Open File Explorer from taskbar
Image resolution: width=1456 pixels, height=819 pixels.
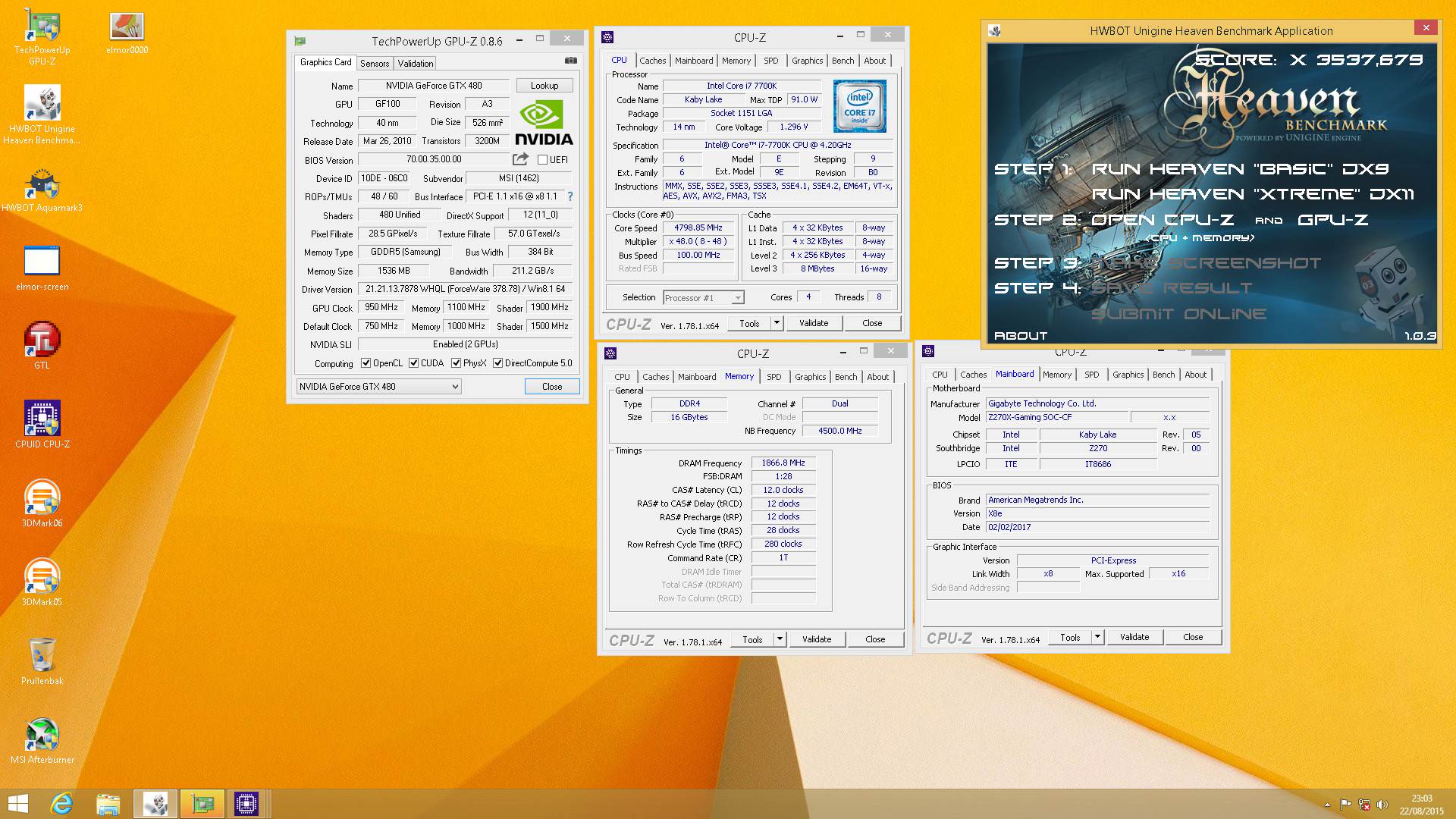[x=108, y=804]
